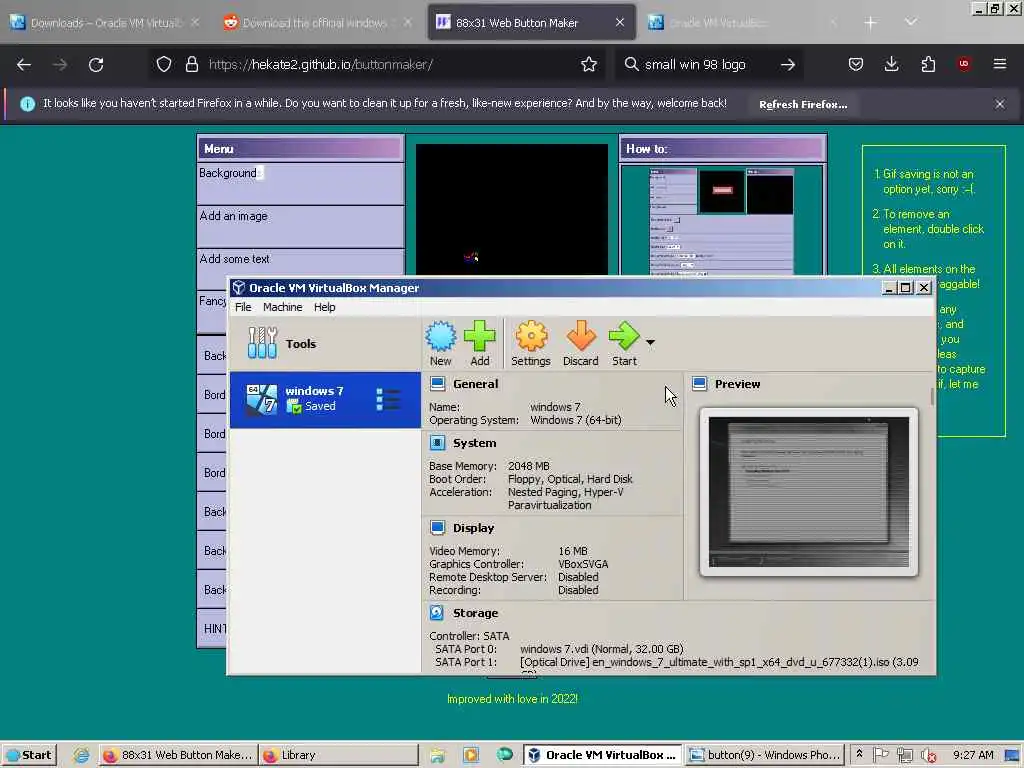This screenshot has width=1024, height=768.
Task: Click the Storage section header
Action: [x=475, y=613]
